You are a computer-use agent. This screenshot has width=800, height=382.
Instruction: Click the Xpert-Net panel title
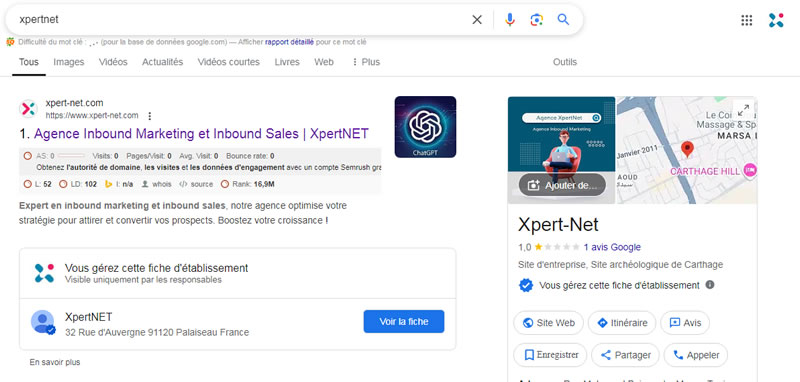558,225
